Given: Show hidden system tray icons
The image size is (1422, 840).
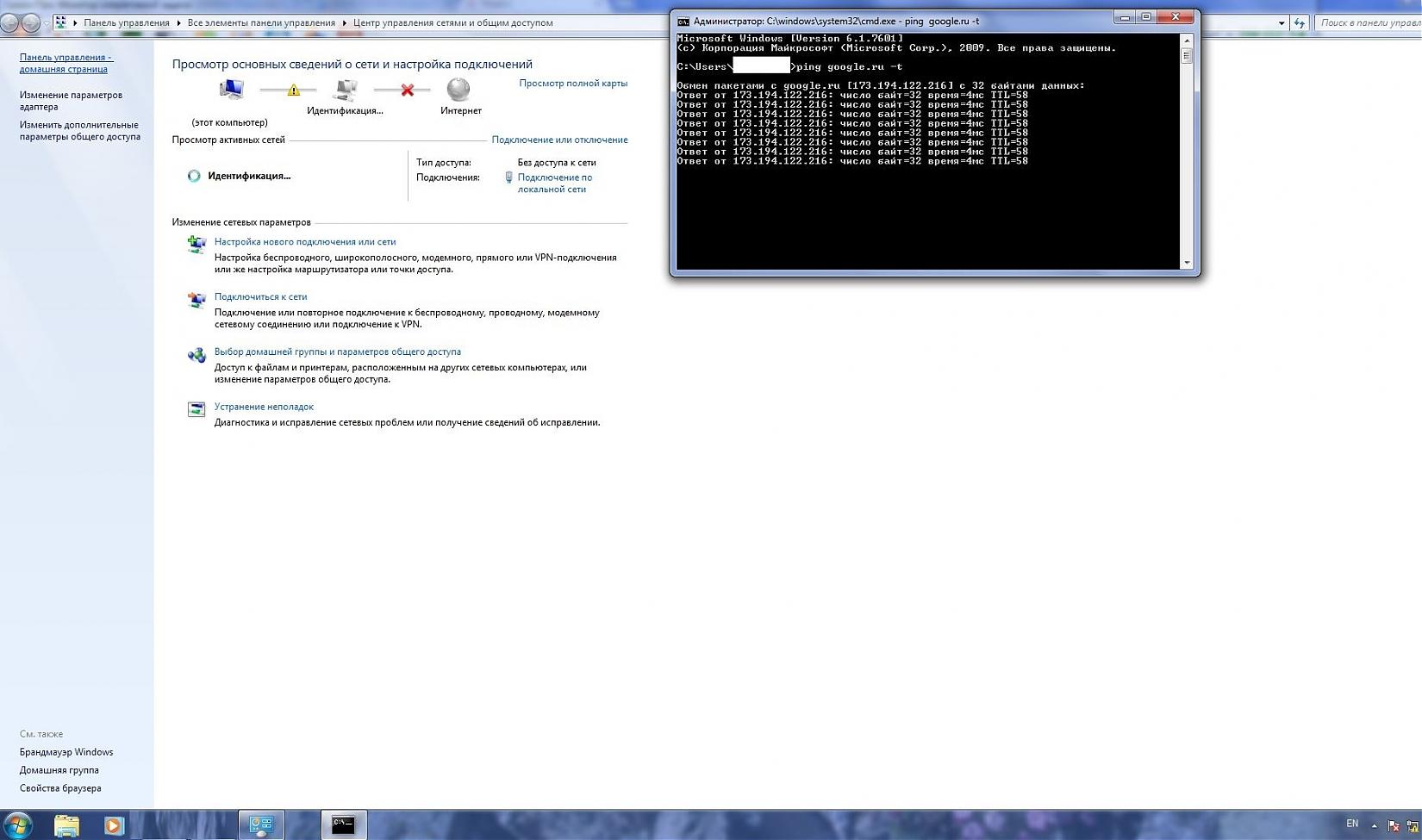Looking at the screenshot, I should pos(1375,825).
